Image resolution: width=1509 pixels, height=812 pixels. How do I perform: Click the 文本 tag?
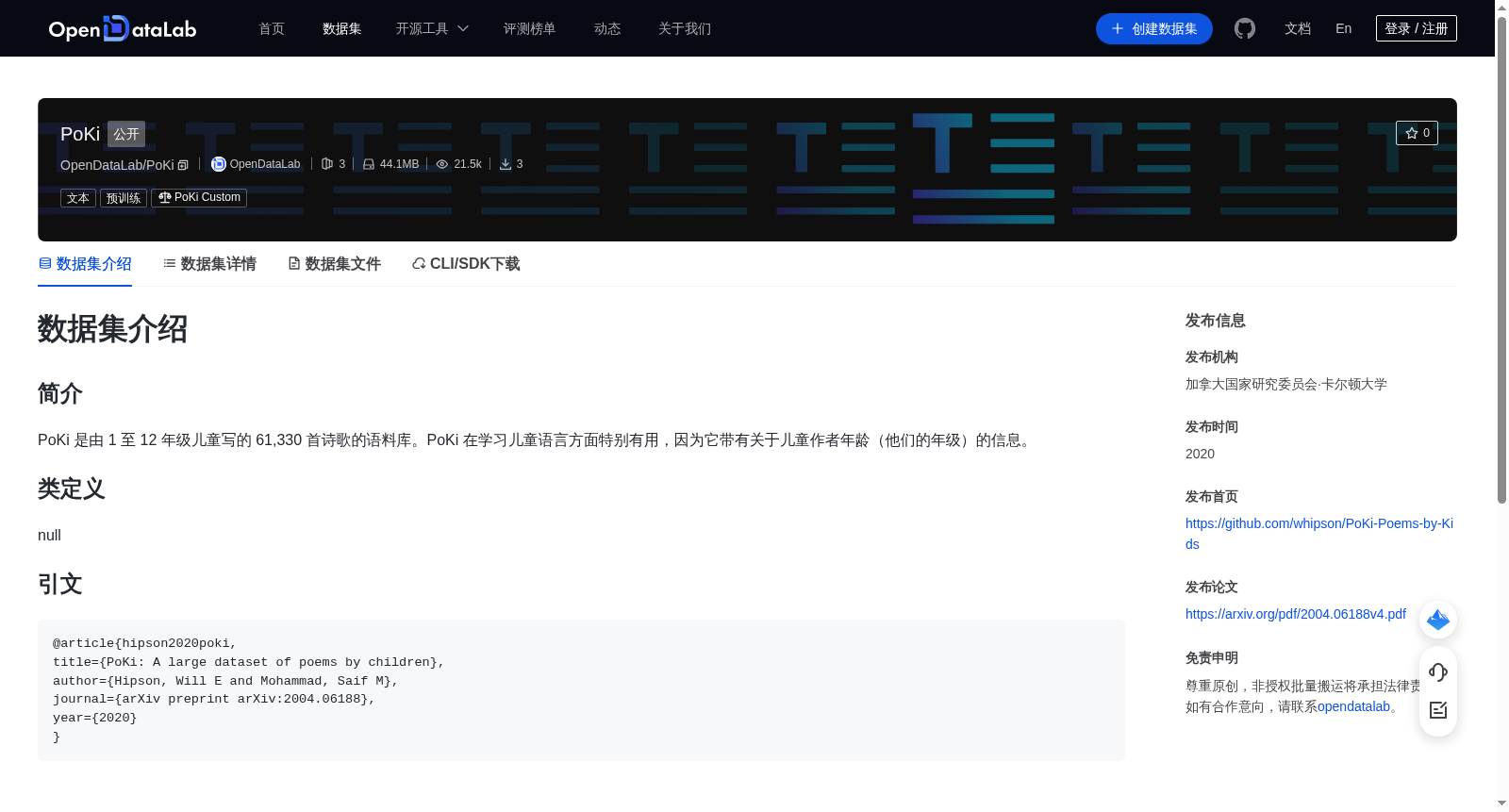pyautogui.click(x=78, y=198)
